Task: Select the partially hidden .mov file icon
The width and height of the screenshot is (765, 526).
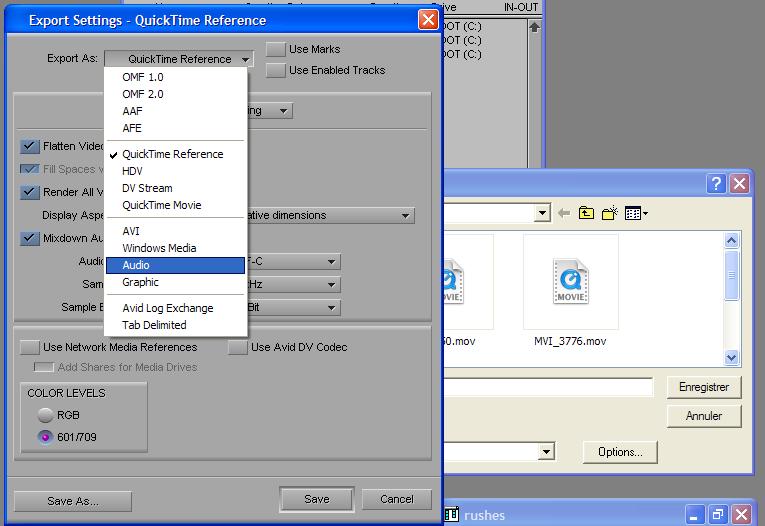Action: coord(453,282)
